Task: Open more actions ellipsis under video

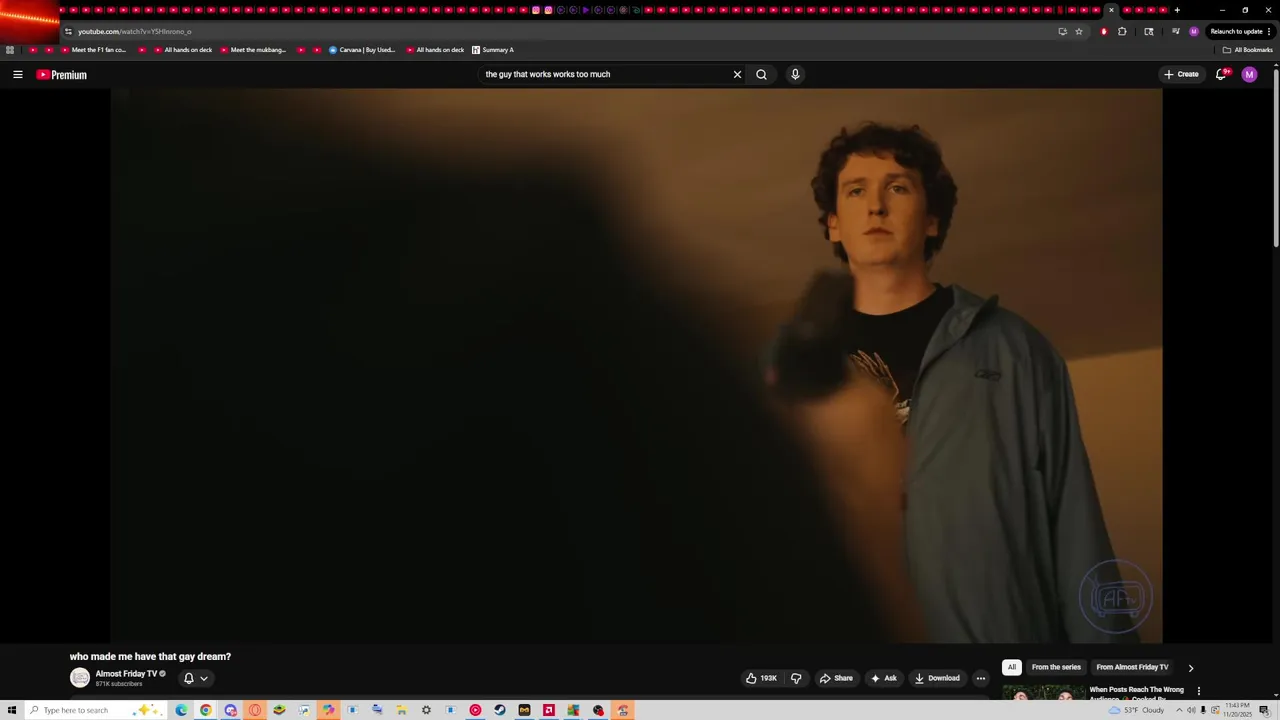Action: pyautogui.click(x=981, y=678)
